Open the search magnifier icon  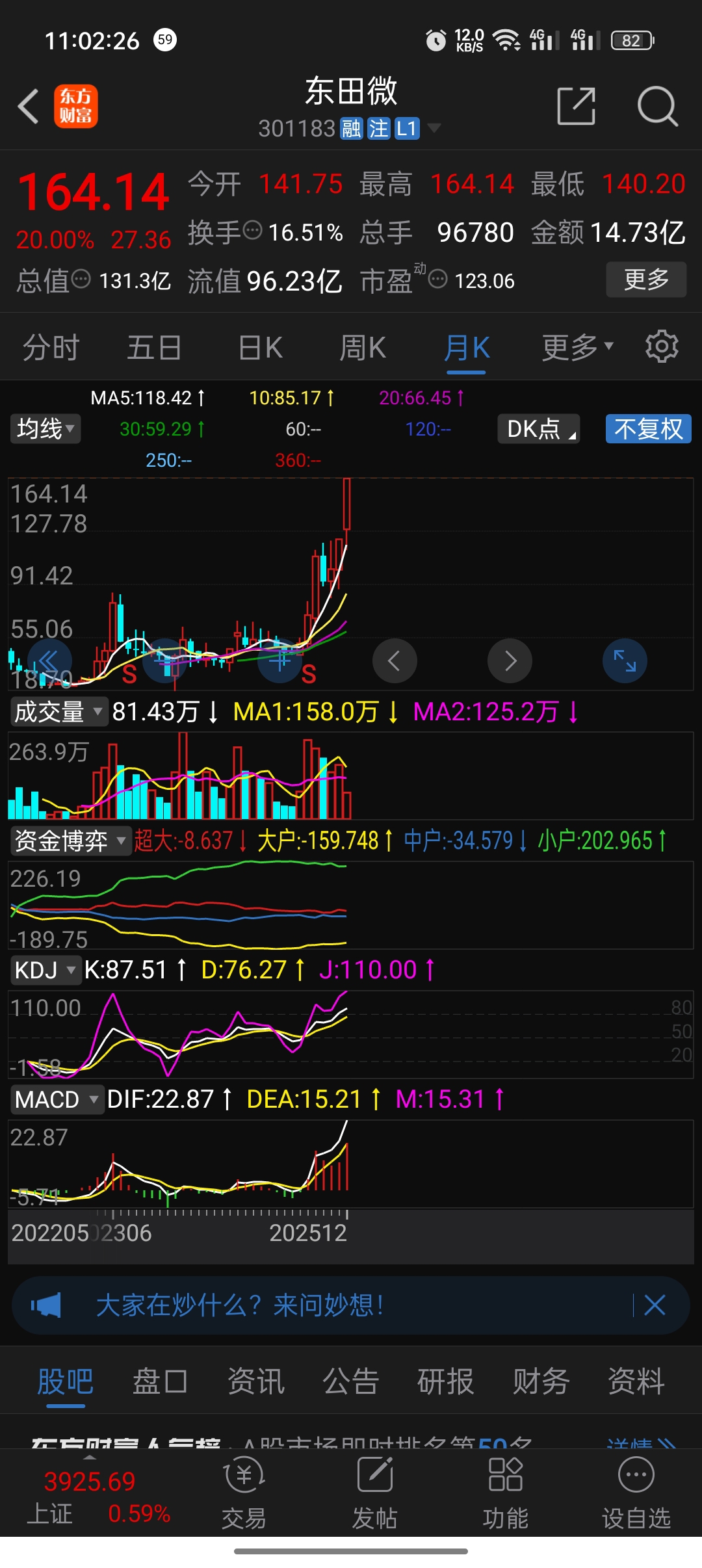(658, 106)
